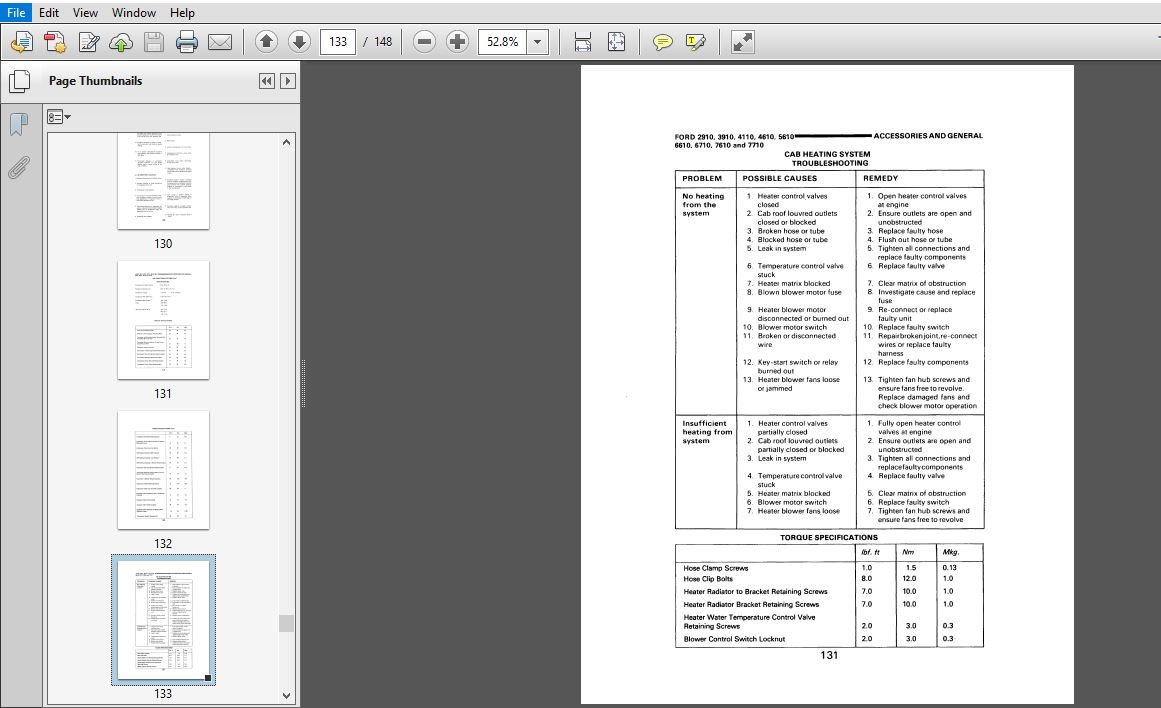
Task: Click Blower Control Switch Locknut row
Action: pos(829,638)
